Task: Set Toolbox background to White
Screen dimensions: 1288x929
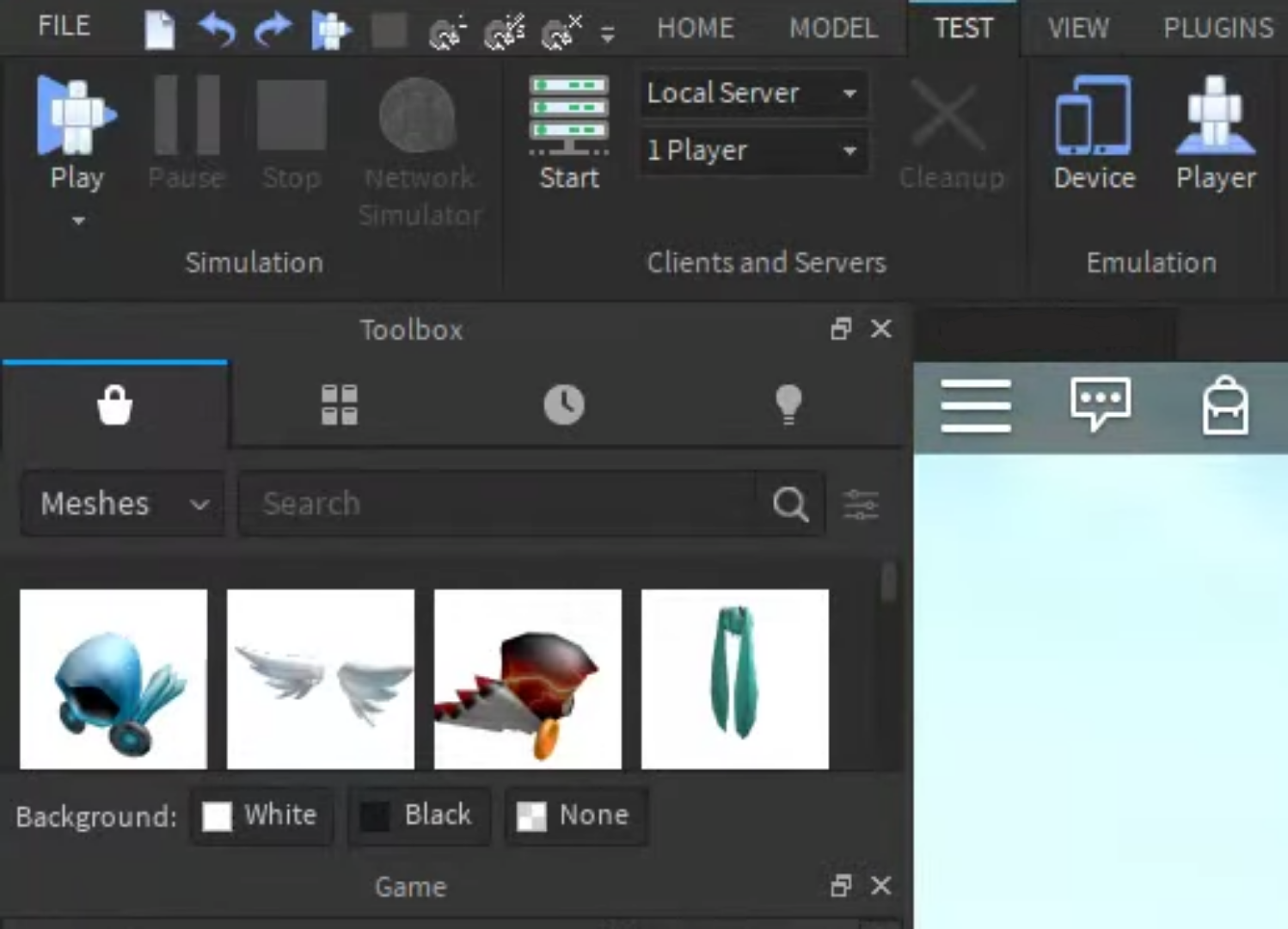Action: click(261, 815)
